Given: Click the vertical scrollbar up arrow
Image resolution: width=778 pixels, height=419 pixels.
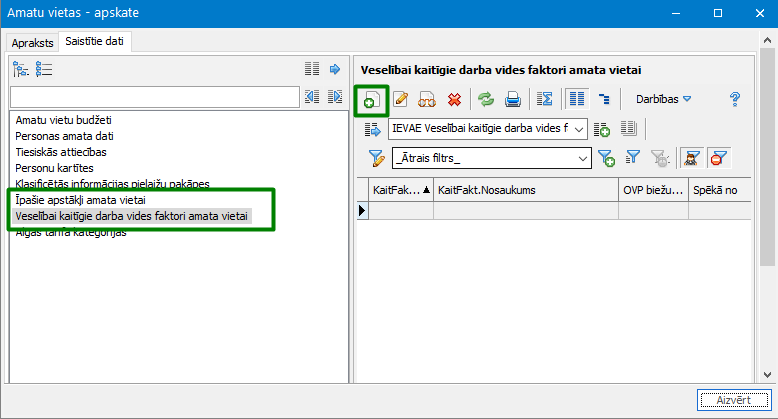Looking at the screenshot, I should coord(767,40).
